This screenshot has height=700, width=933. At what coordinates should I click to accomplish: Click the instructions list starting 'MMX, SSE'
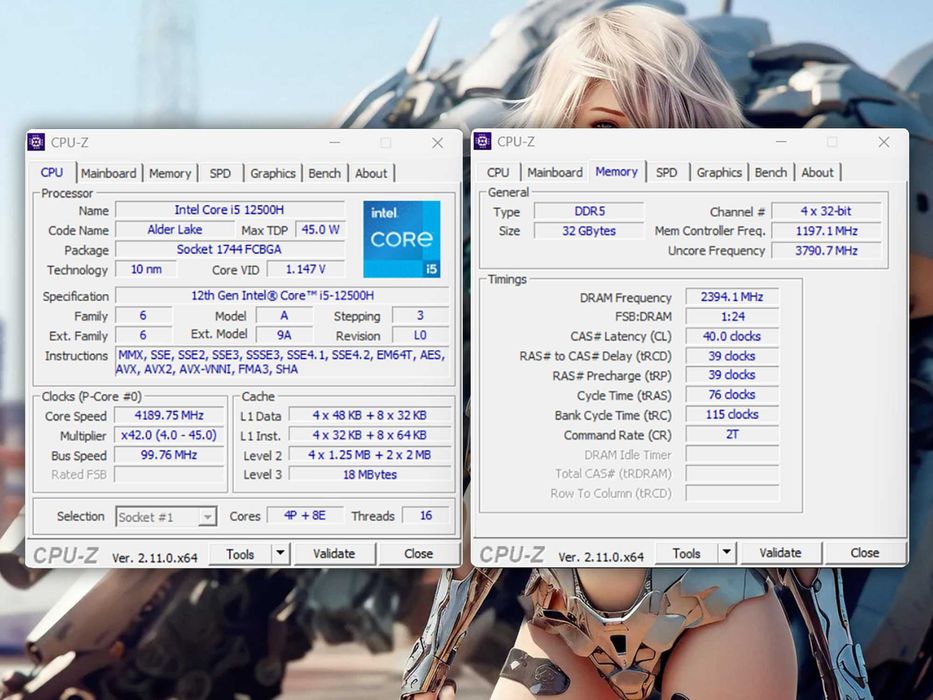pos(283,362)
